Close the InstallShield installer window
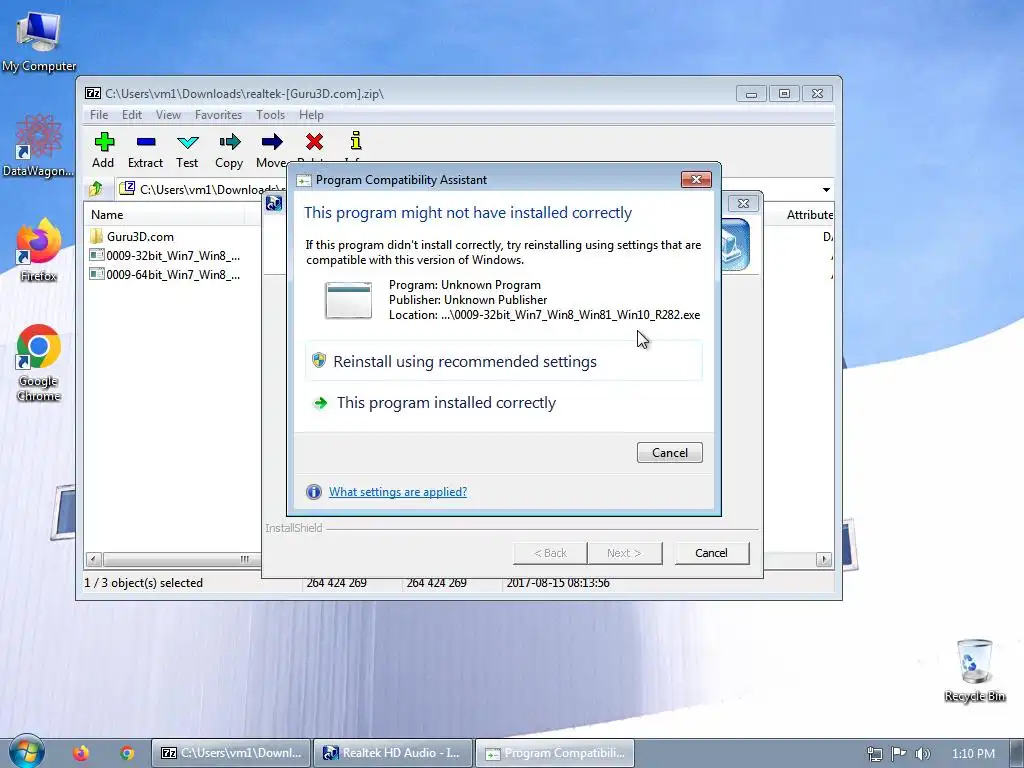This screenshot has width=1024, height=768. tap(743, 204)
